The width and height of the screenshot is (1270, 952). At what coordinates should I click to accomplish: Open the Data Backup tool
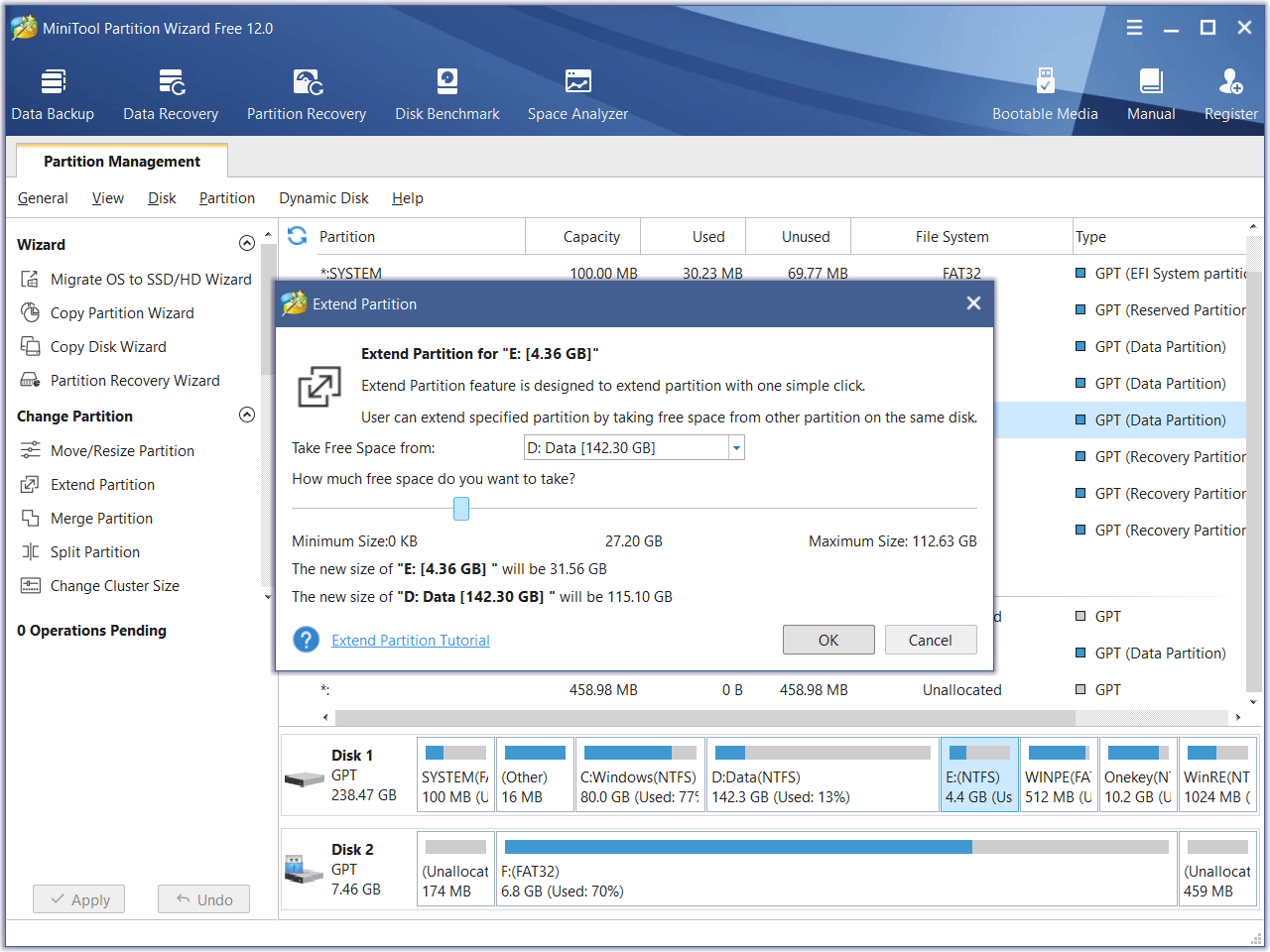(53, 94)
